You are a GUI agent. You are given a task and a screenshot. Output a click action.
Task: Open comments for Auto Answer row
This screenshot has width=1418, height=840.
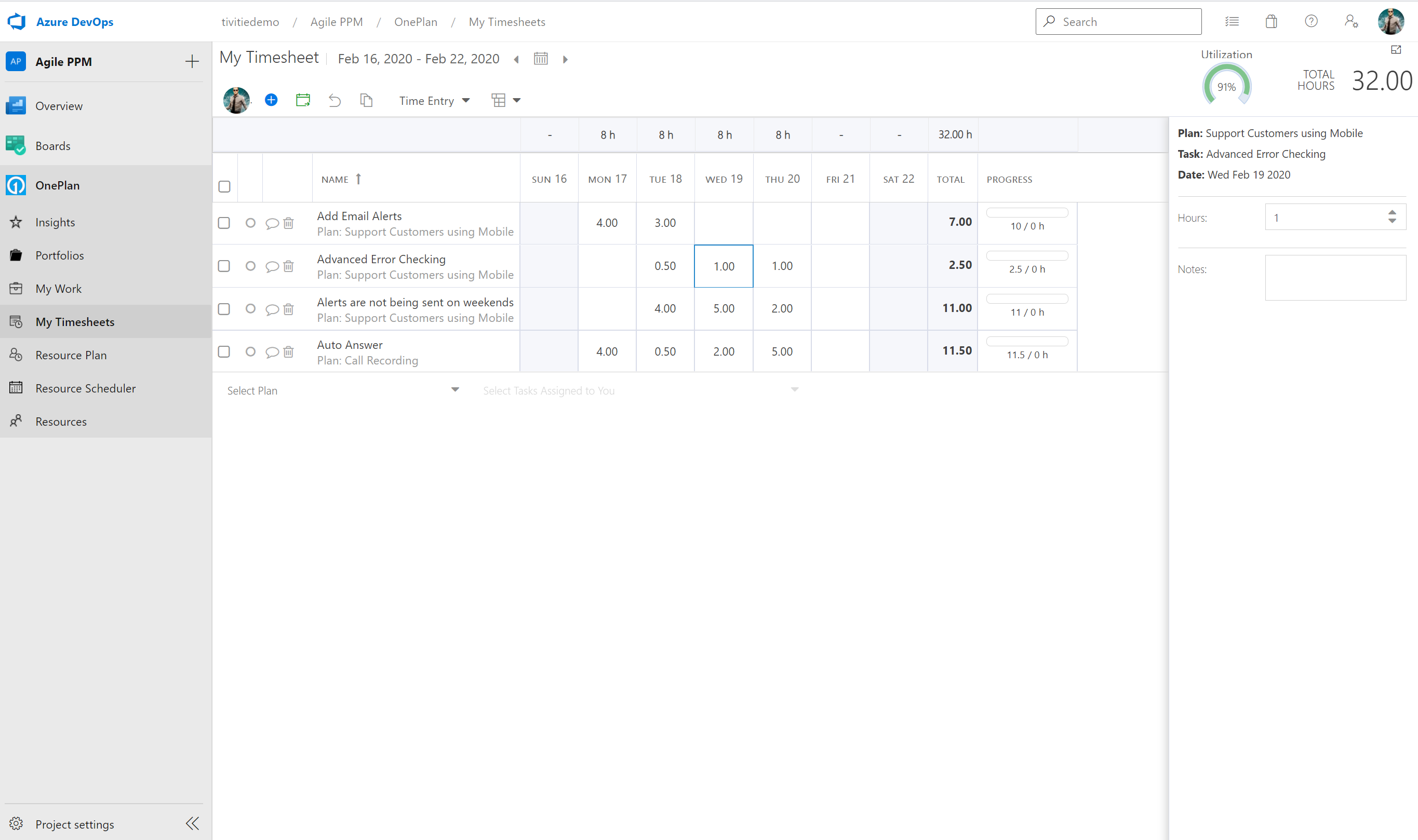point(272,352)
